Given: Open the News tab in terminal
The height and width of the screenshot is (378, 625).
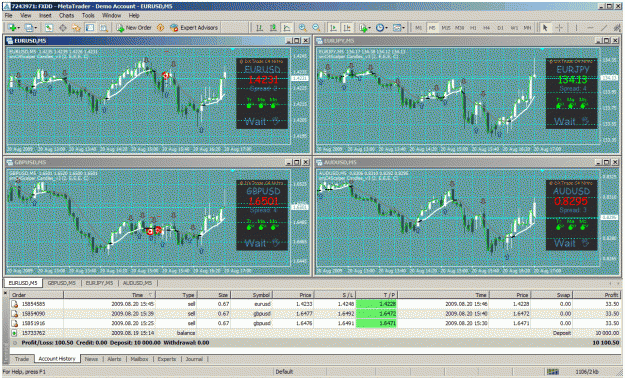Looking at the screenshot, I should 91,359.
